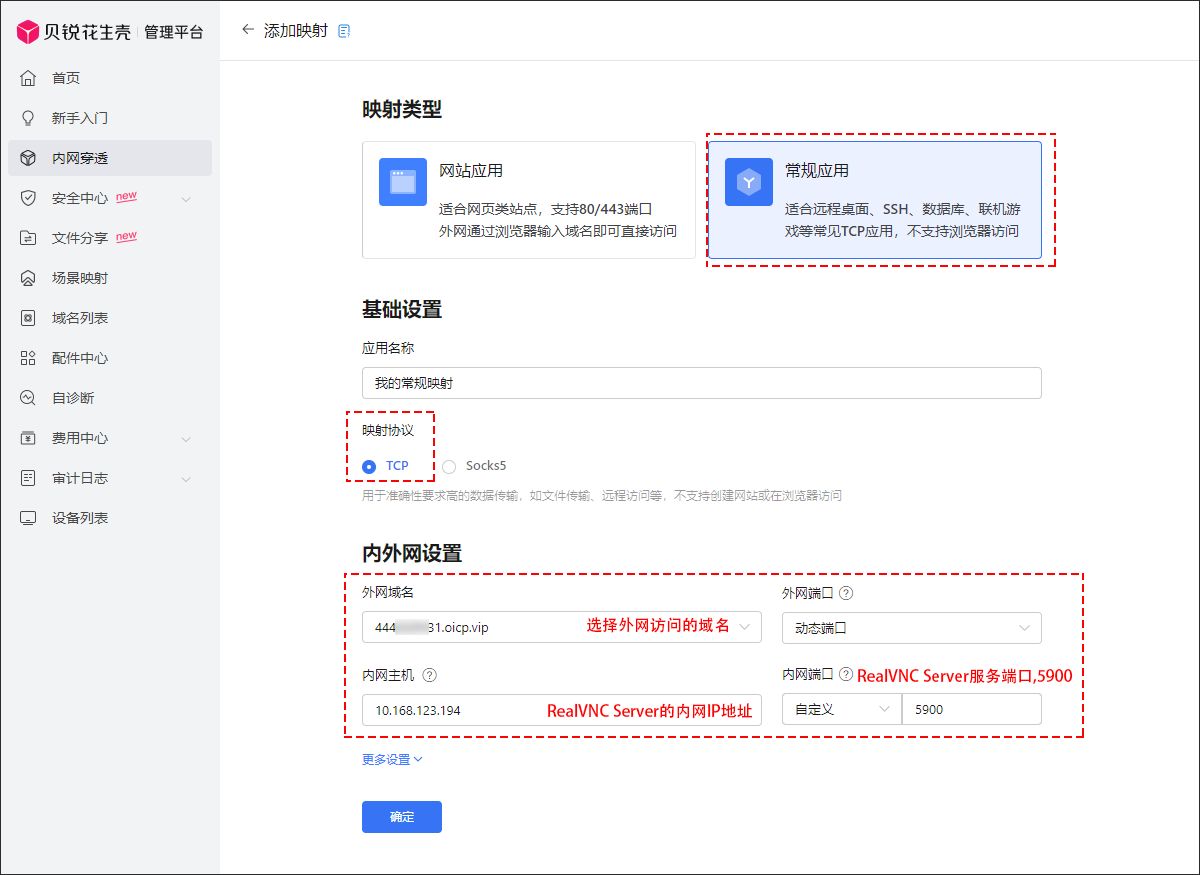Click the domain list icon beside 域名列表
The image size is (1200, 875).
pos(28,318)
